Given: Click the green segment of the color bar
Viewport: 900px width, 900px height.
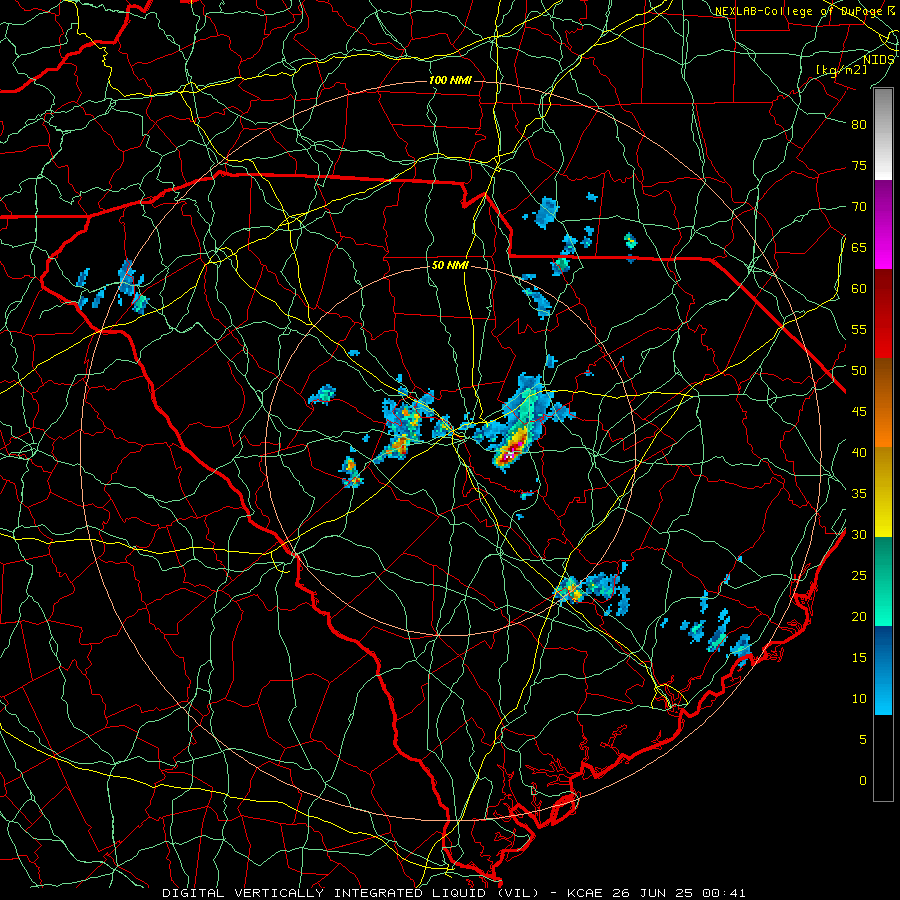Looking at the screenshot, I should coord(883,581).
